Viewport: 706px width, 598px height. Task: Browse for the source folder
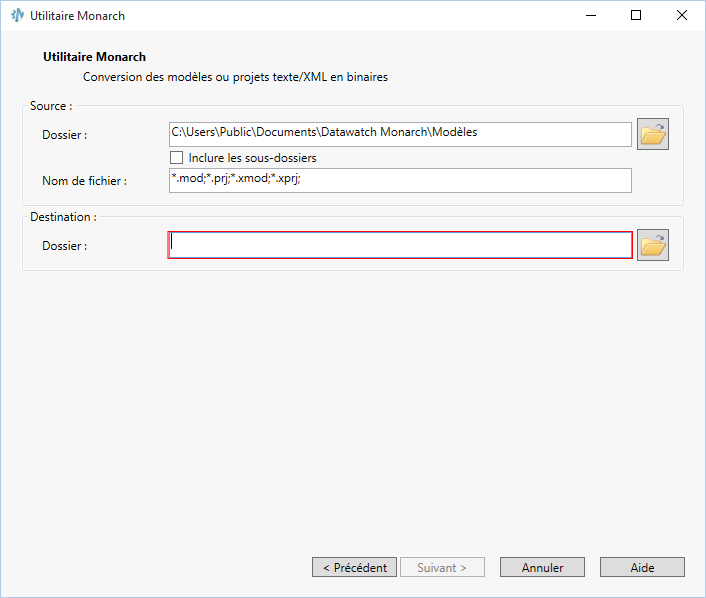652,134
